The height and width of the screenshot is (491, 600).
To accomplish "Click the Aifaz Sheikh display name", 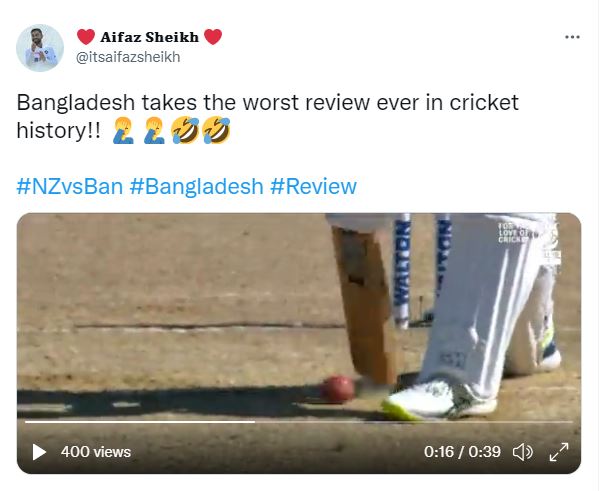I will point(150,37).
